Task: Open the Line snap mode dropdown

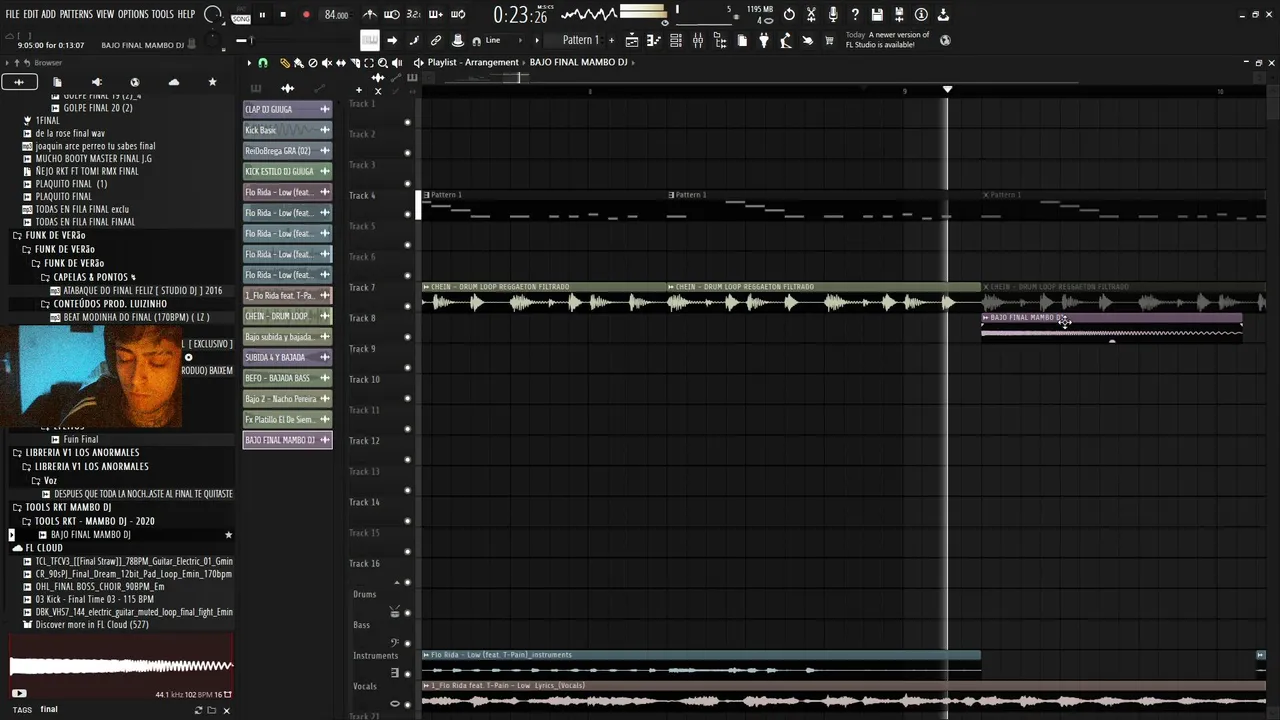Action: (x=503, y=41)
